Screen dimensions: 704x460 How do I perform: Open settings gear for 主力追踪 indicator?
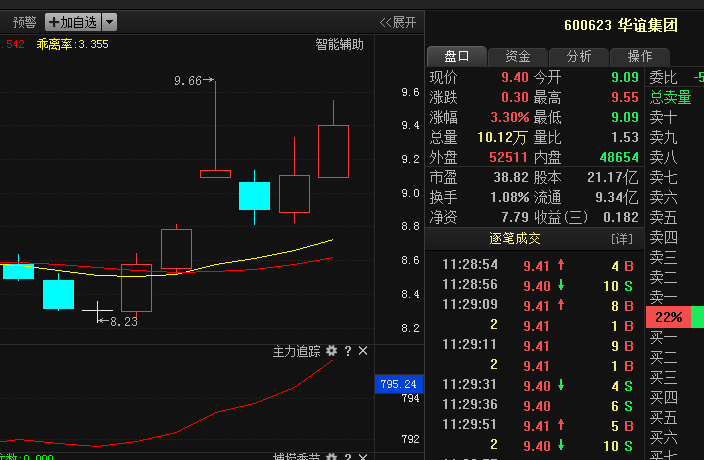[x=331, y=350]
